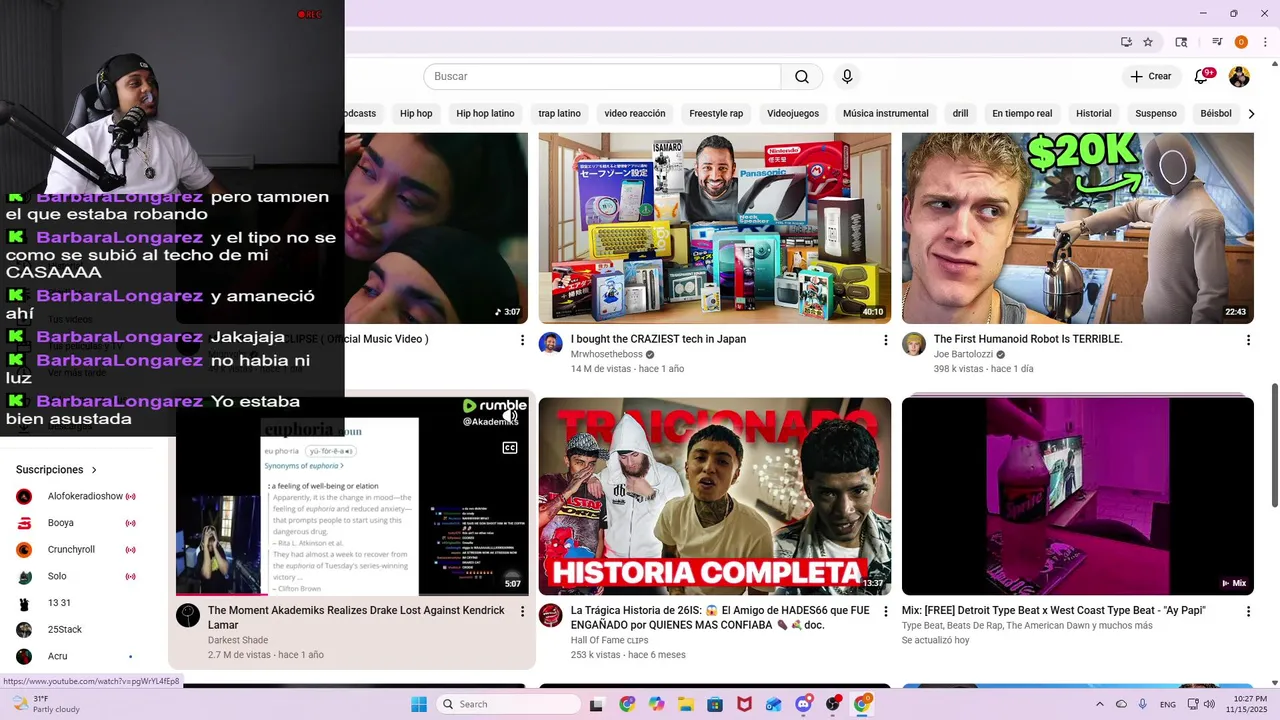
Task: Open options for 26IS historia video
Action: coord(885,611)
